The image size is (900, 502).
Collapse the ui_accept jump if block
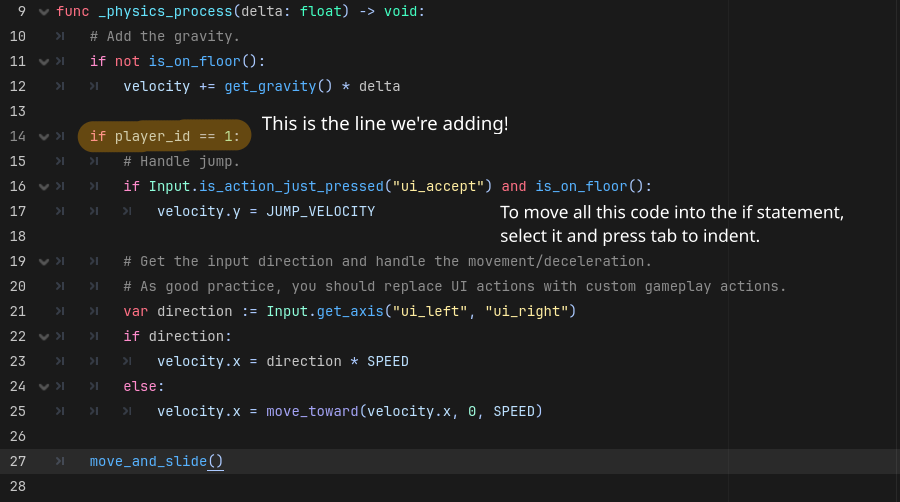click(44, 186)
